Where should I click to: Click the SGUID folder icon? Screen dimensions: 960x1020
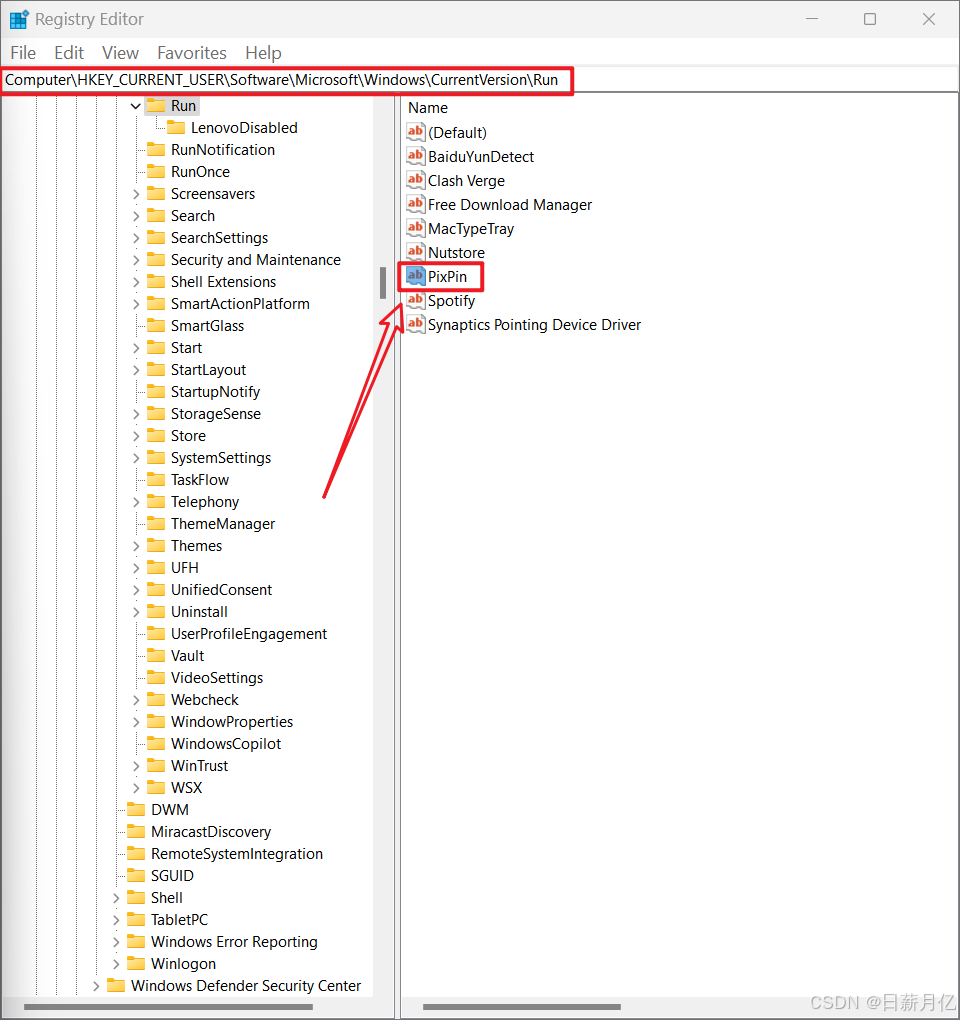(x=136, y=876)
